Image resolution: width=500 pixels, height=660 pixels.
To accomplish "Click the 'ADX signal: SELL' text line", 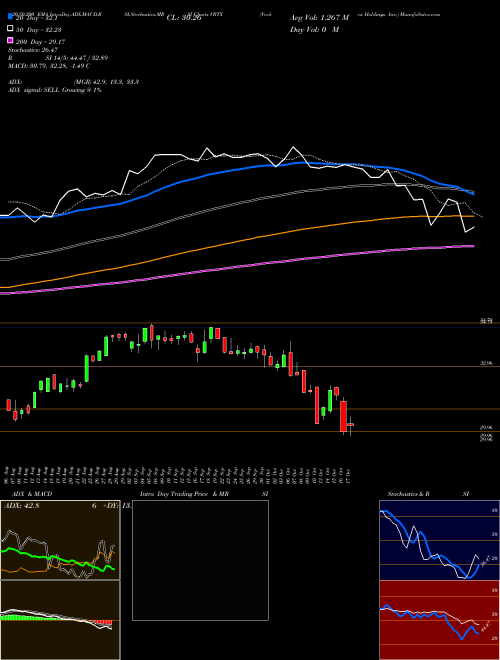I will (55, 90).
